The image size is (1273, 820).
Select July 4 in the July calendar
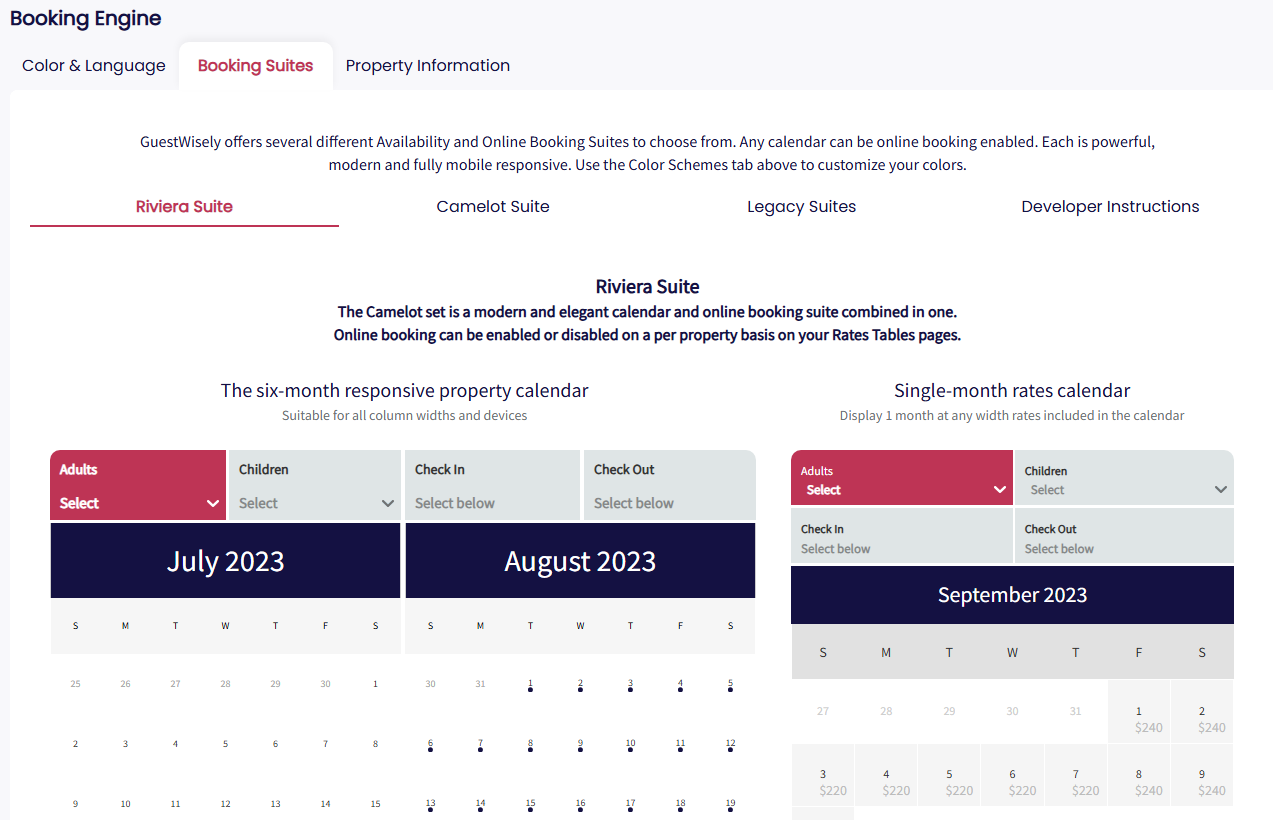[175, 744]
